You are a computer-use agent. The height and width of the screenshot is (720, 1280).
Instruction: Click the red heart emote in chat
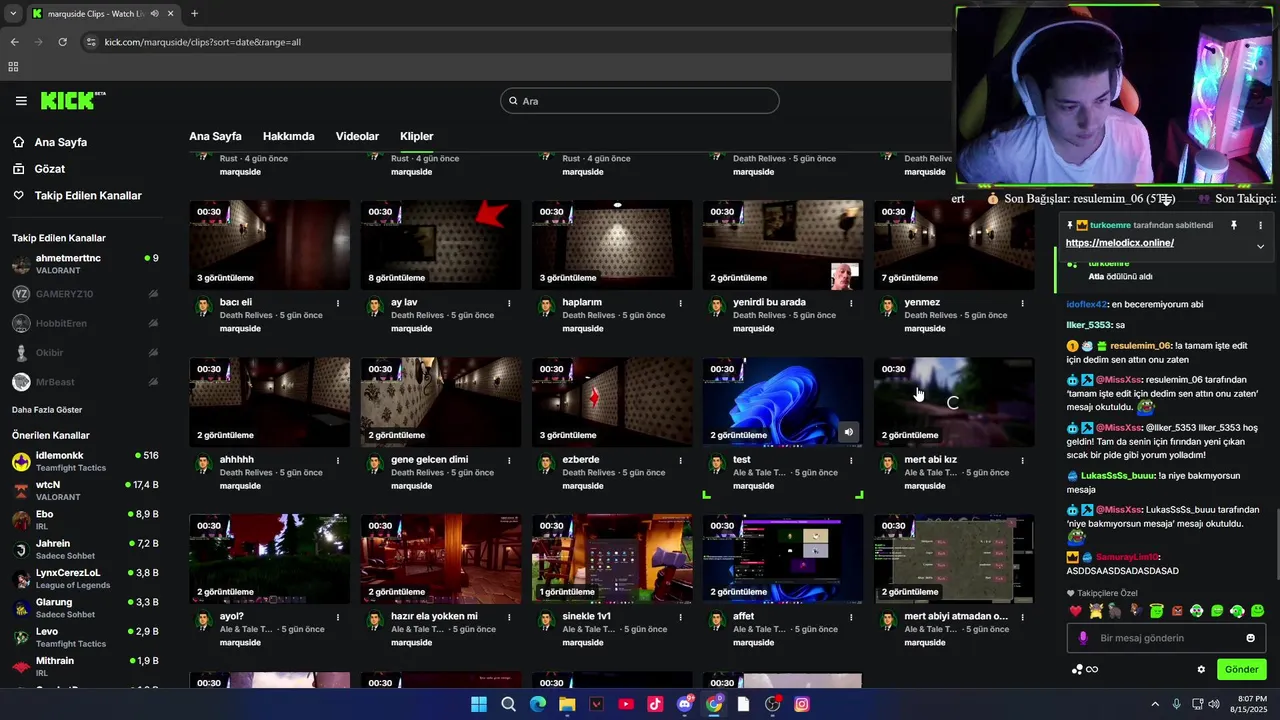click(x=1076, y=611)
